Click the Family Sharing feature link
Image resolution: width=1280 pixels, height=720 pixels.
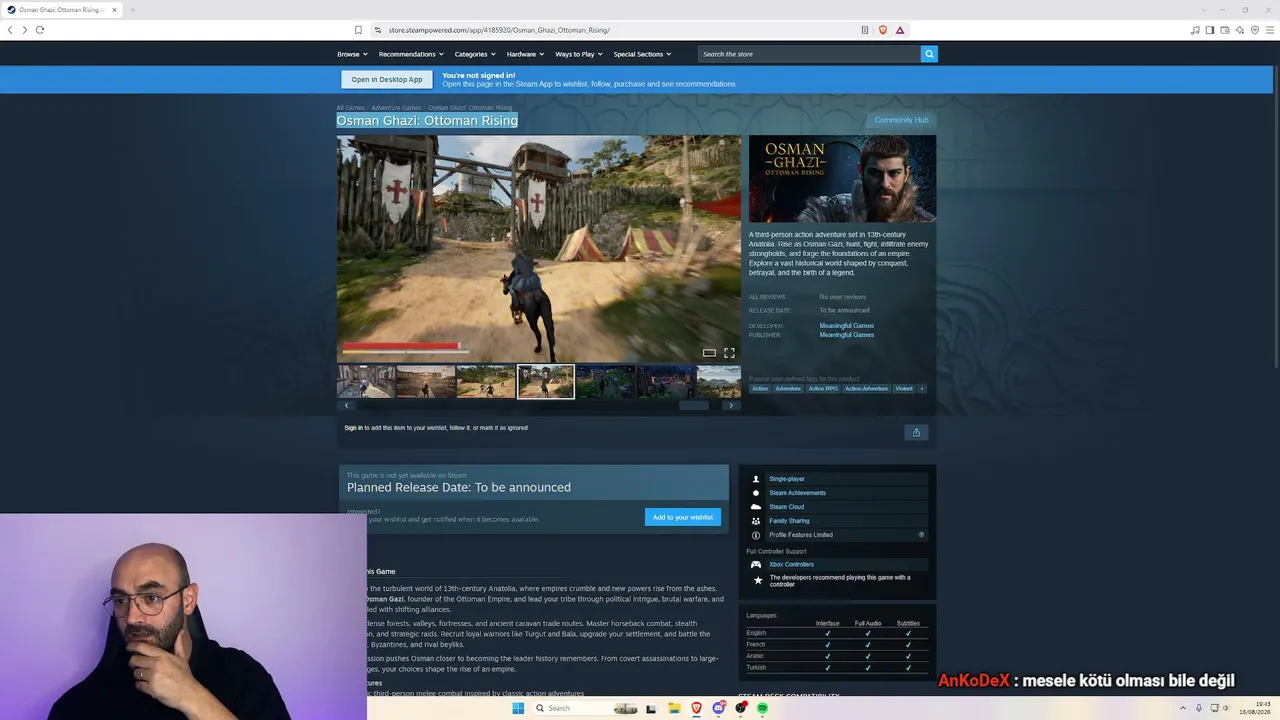pyautogui.click(x=789, y=521)
